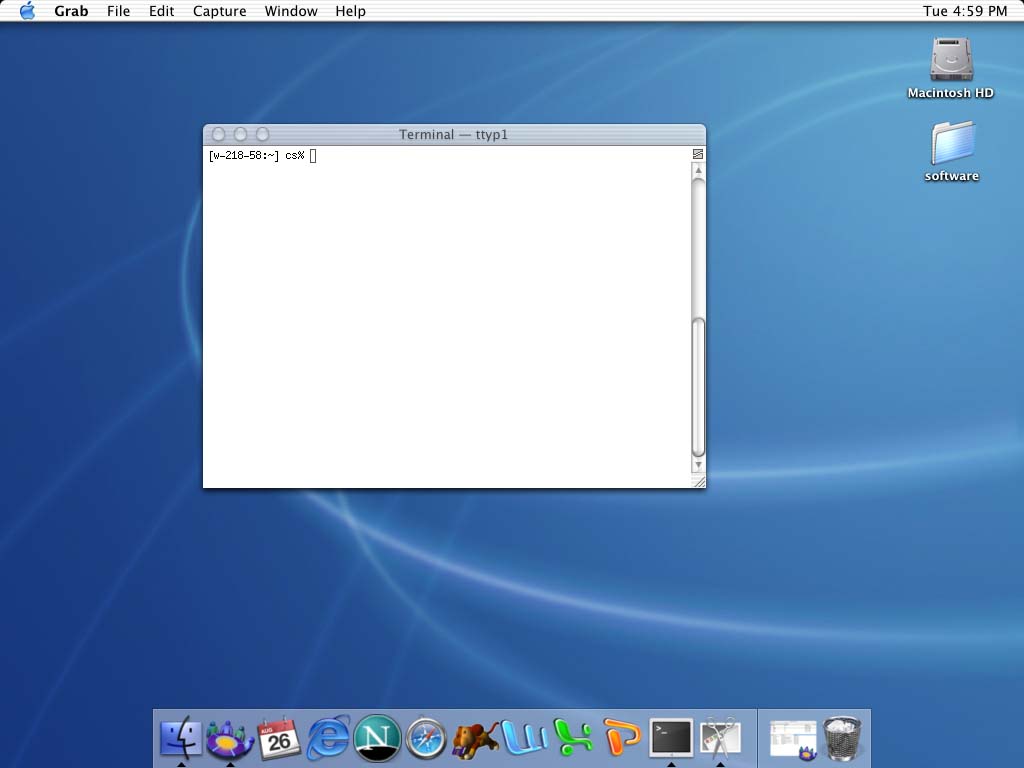Launch Fetch dog icon in dock
This screenshot has height=768, width=1024.
[475, 739]
